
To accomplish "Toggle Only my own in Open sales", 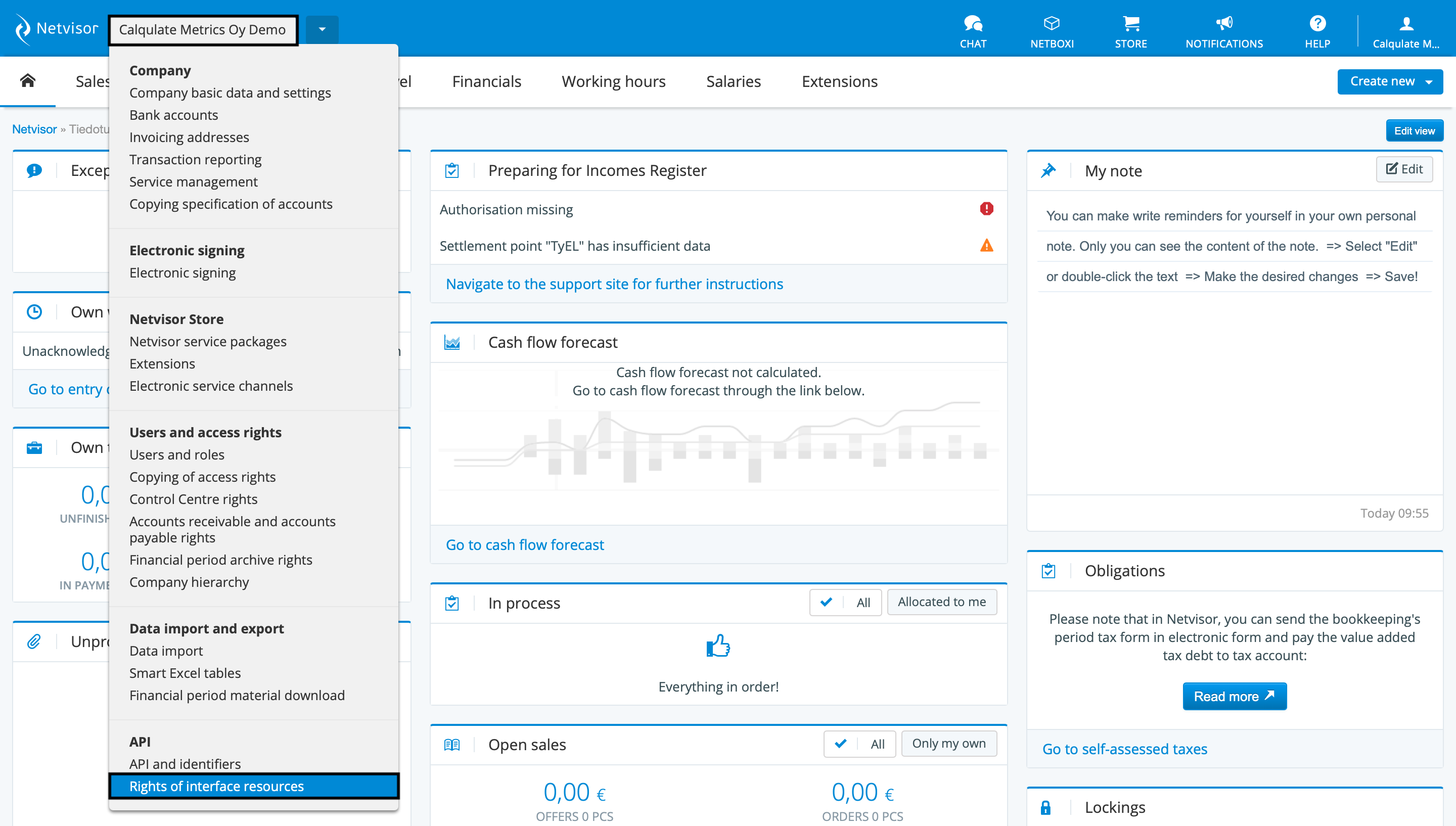I will pos(948,744).
